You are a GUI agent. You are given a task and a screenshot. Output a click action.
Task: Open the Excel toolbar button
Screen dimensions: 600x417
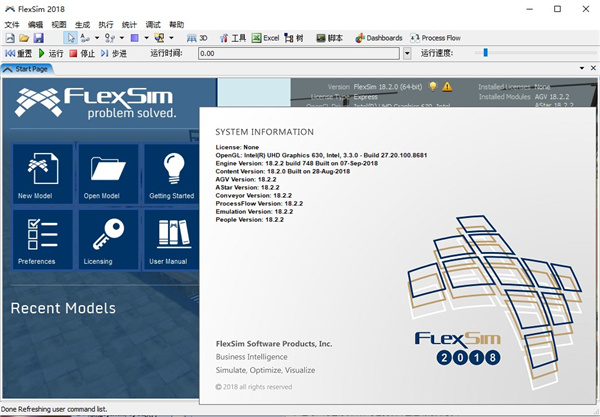point(264,38)
